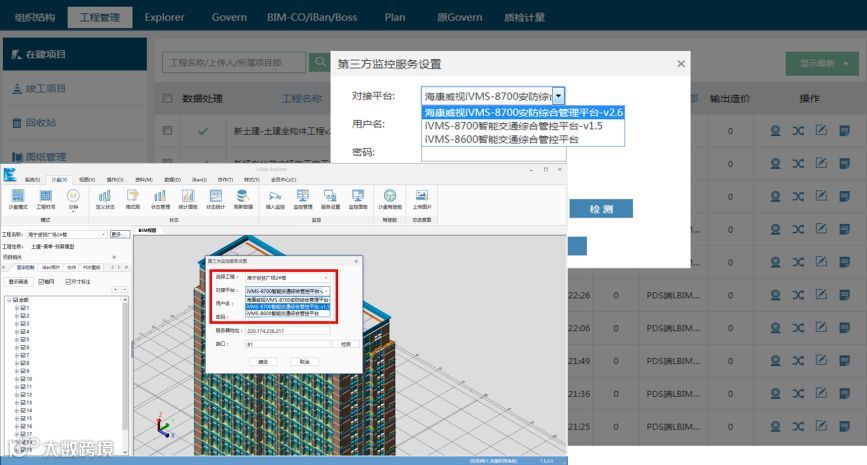Click the edit pencil icon in 新土建 row

point(821,131)
